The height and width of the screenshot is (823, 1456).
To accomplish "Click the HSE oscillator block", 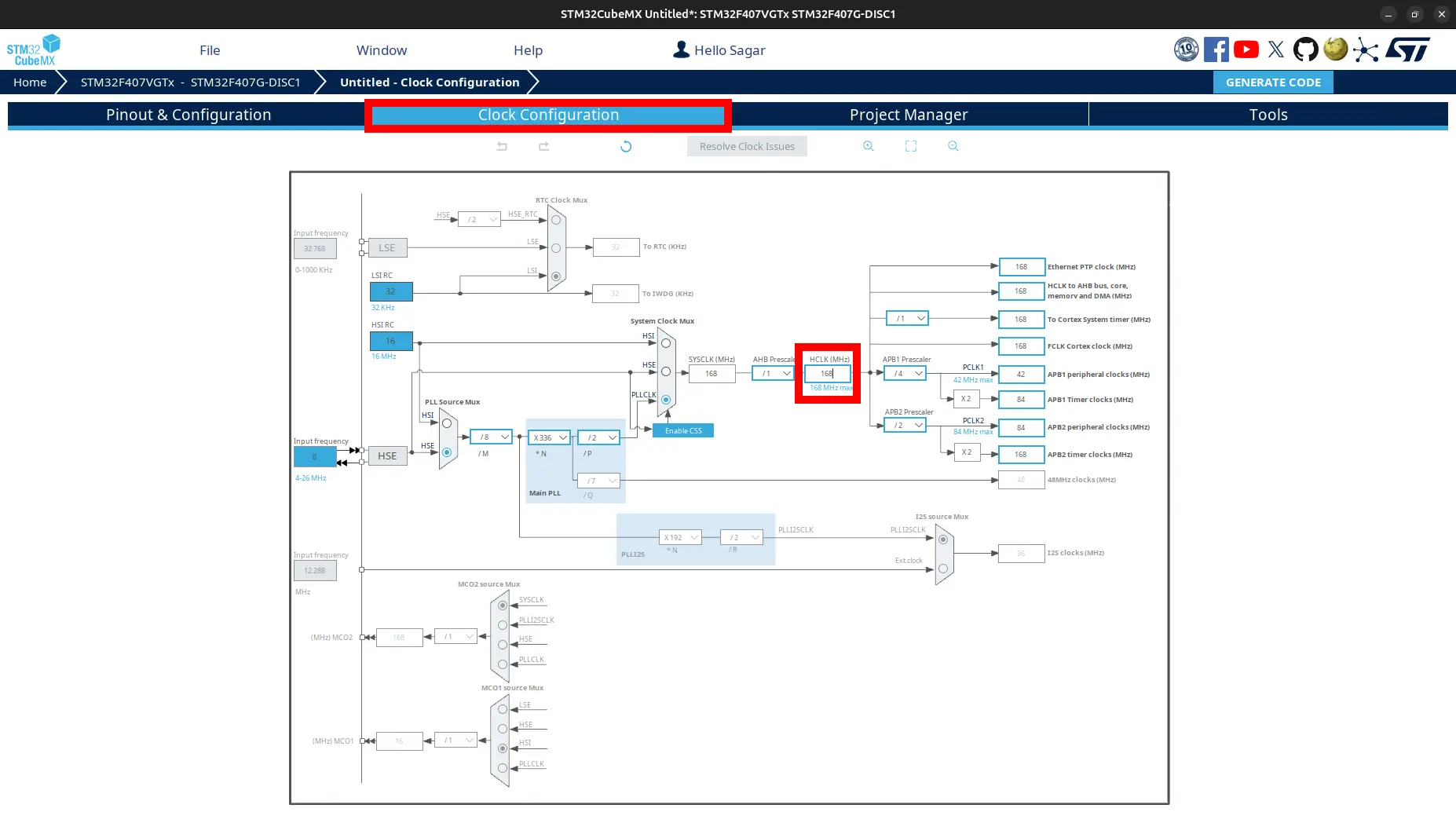I will click(387, 455).
